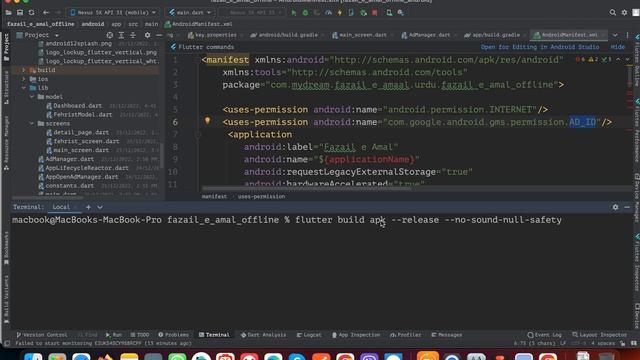
Task: Select AppOpenAdManager.dart file
Action: pos(82,177)
